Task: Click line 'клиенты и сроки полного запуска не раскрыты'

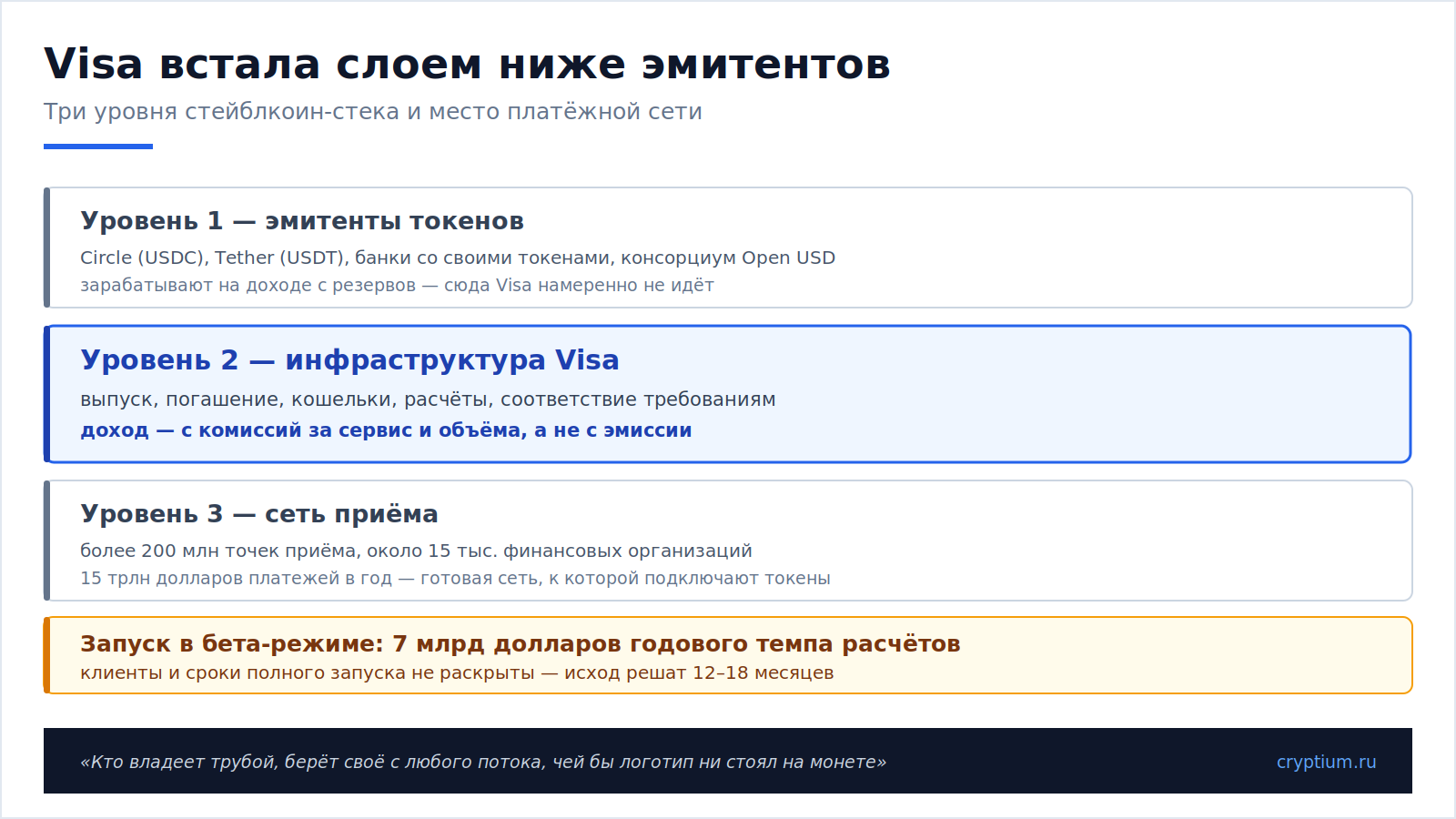Action: tap(457, 672)
